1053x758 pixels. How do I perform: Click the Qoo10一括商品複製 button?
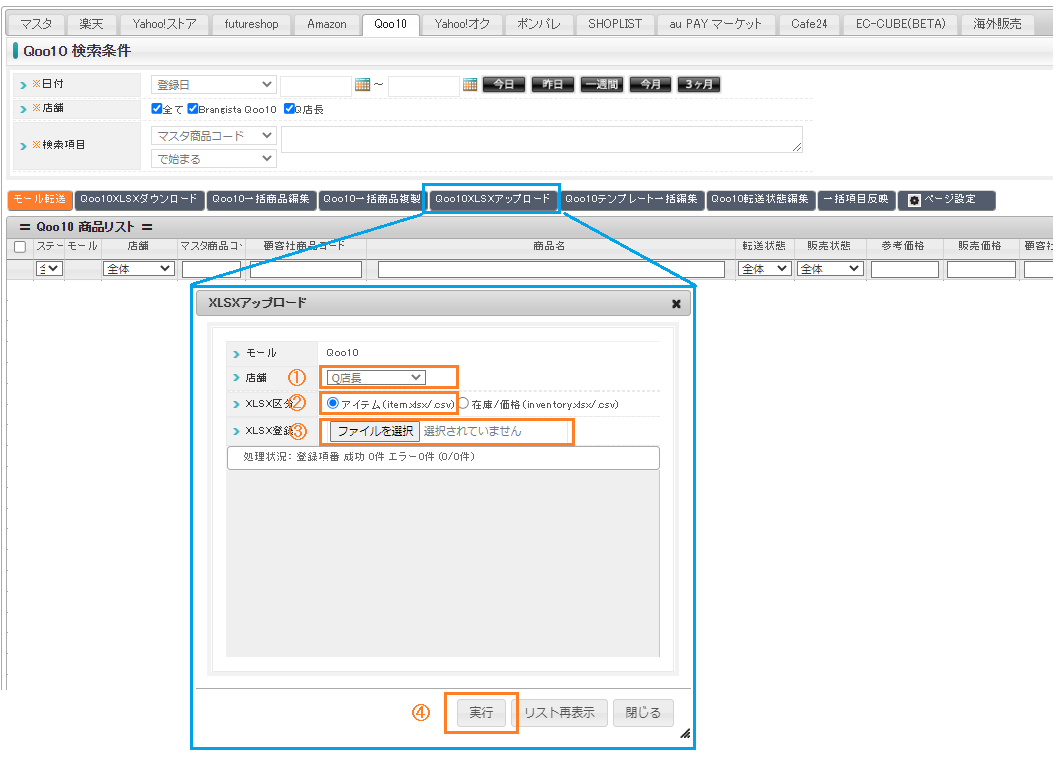pos(372,200)
